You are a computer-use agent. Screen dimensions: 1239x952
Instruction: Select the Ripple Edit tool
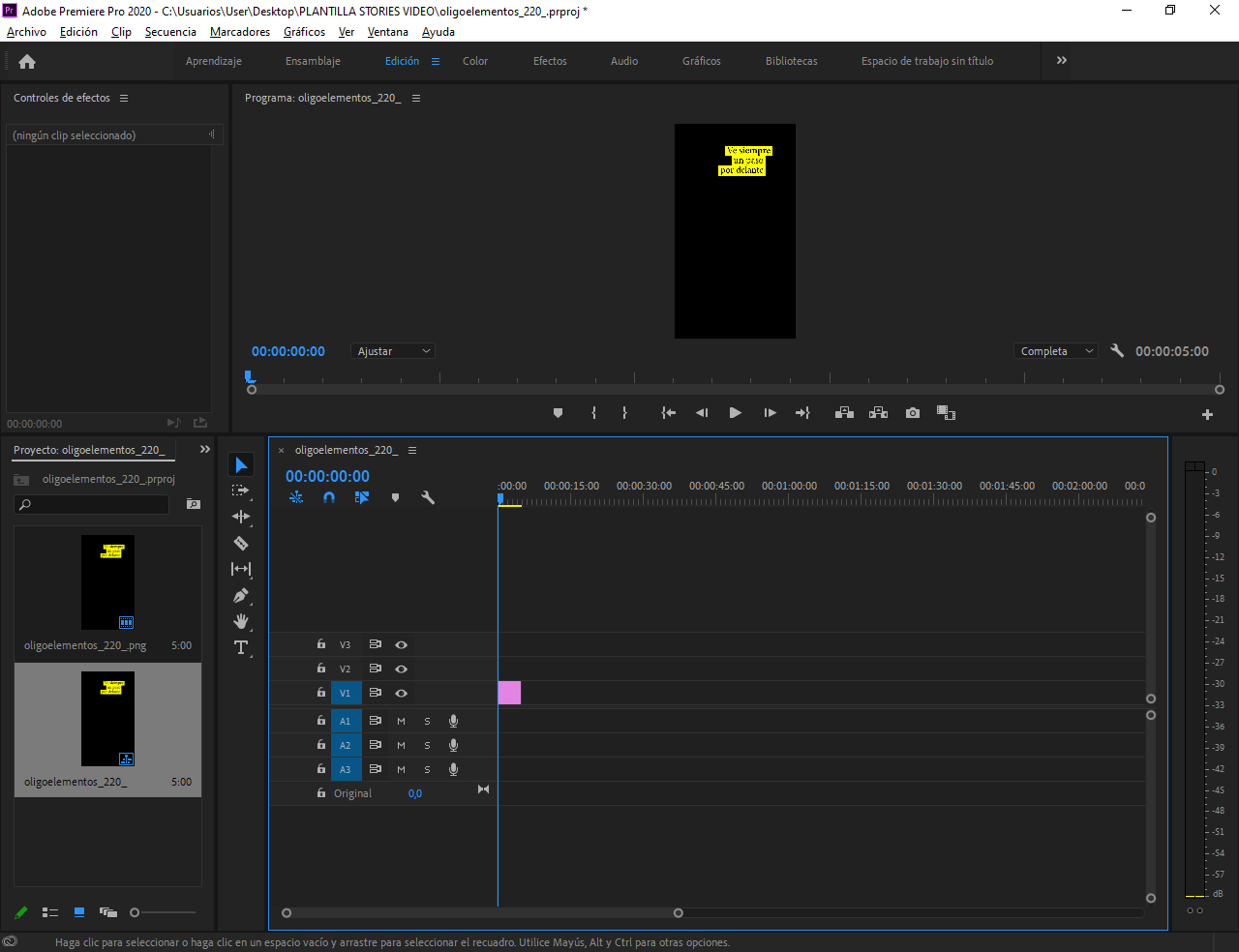(x=241, y=517)
